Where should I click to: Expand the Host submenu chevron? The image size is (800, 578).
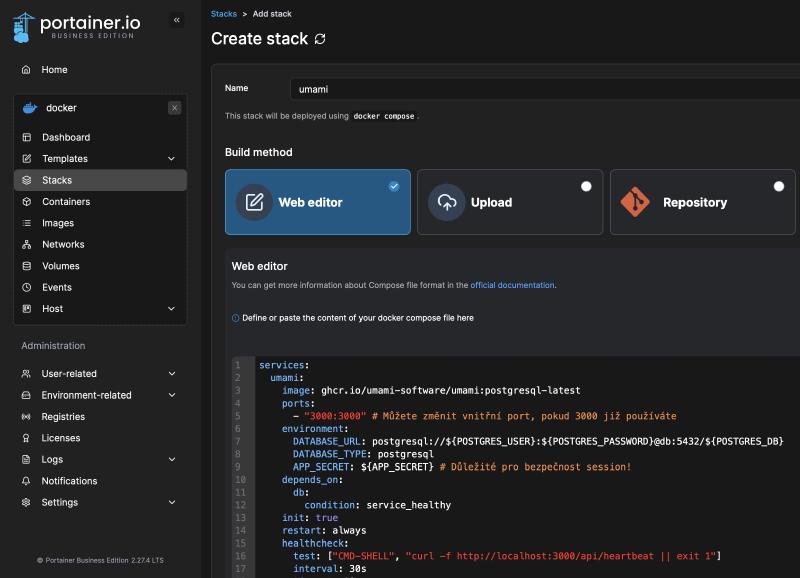[x=171, y=309]
